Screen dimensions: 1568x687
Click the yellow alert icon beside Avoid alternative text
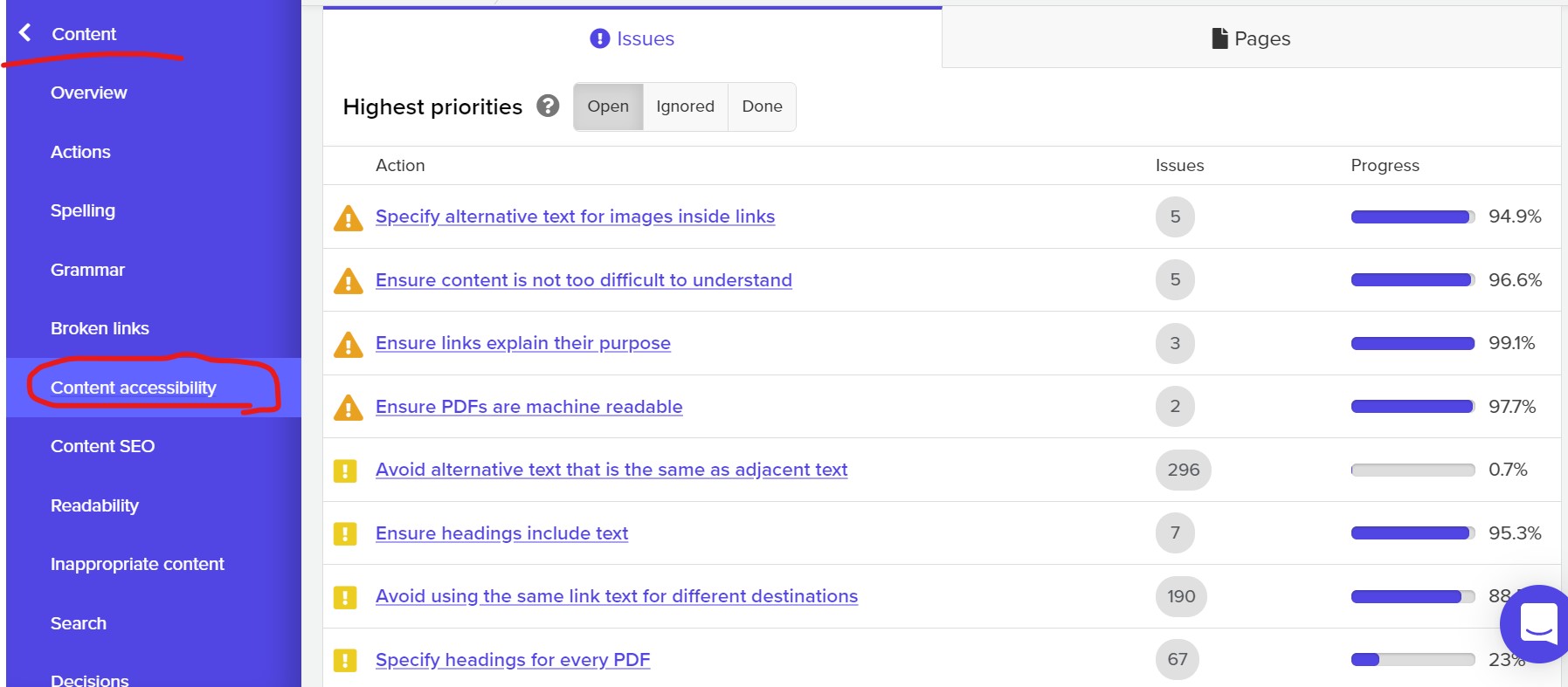click(345, 471)
